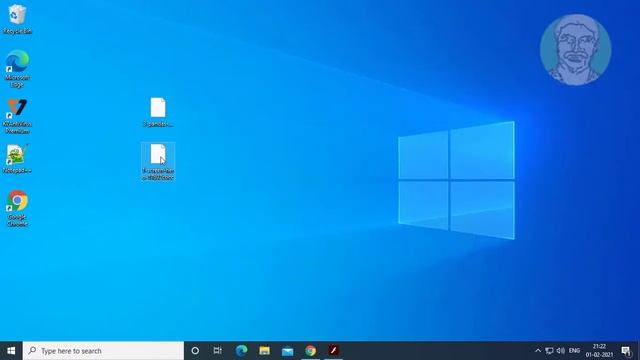Screen dimensions: 640x360
Task: Open File Explorer from the taskbar
Action: (x=264, y=351)
